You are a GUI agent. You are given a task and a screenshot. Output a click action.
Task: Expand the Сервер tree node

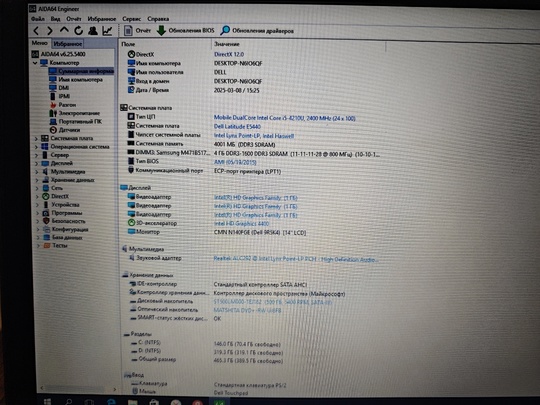tap(36, 155)
